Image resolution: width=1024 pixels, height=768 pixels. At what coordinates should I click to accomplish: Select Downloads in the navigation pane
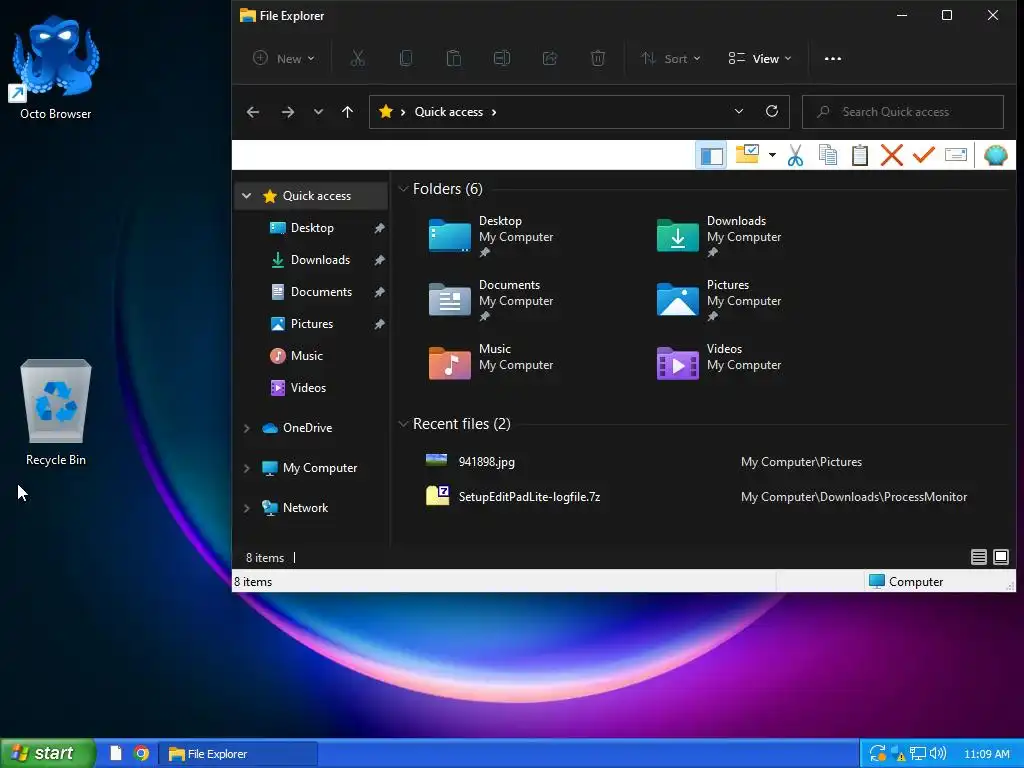[x=320, y=260]
